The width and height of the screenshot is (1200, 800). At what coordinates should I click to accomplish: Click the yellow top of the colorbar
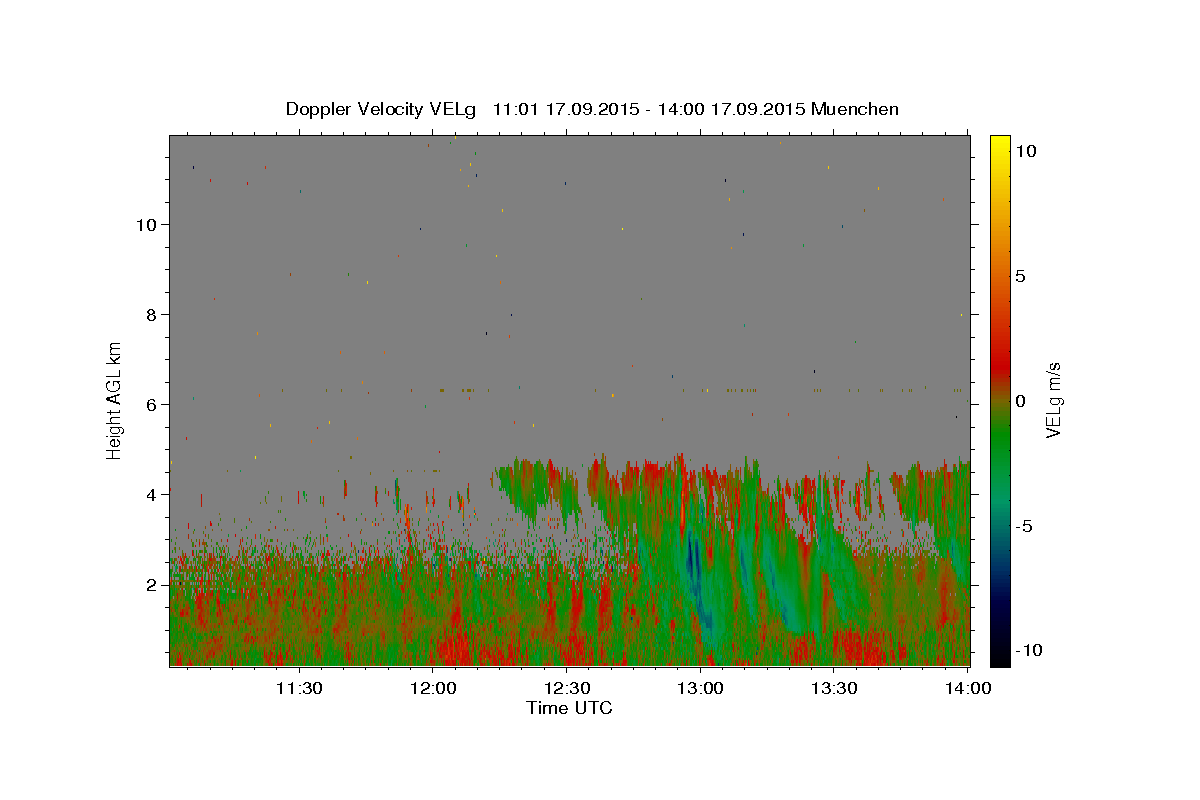[1000, 145]
